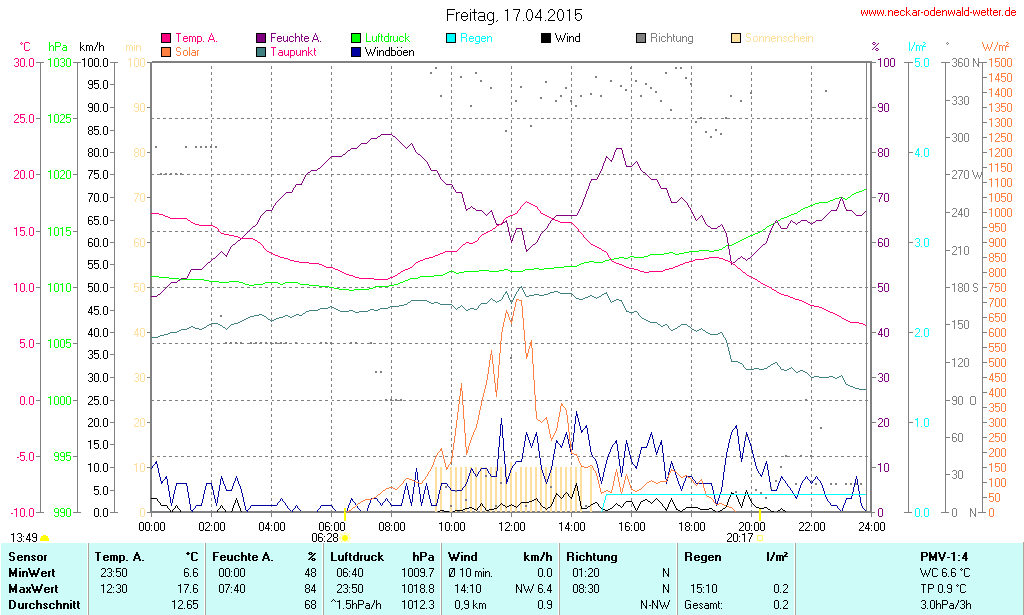Click the MaxWert row label
Image resolution: width=1024 pixels, height=615 pixels.
coord(33,588)
